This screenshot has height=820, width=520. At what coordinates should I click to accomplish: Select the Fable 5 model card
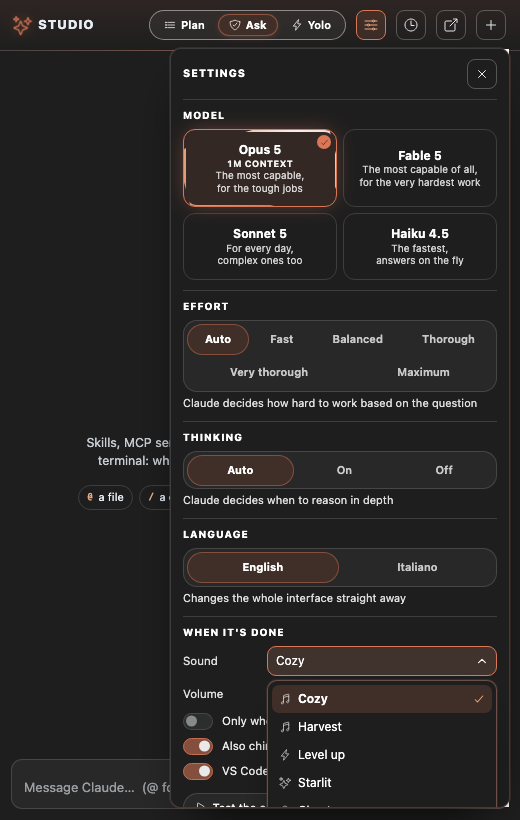coord(420,168)
